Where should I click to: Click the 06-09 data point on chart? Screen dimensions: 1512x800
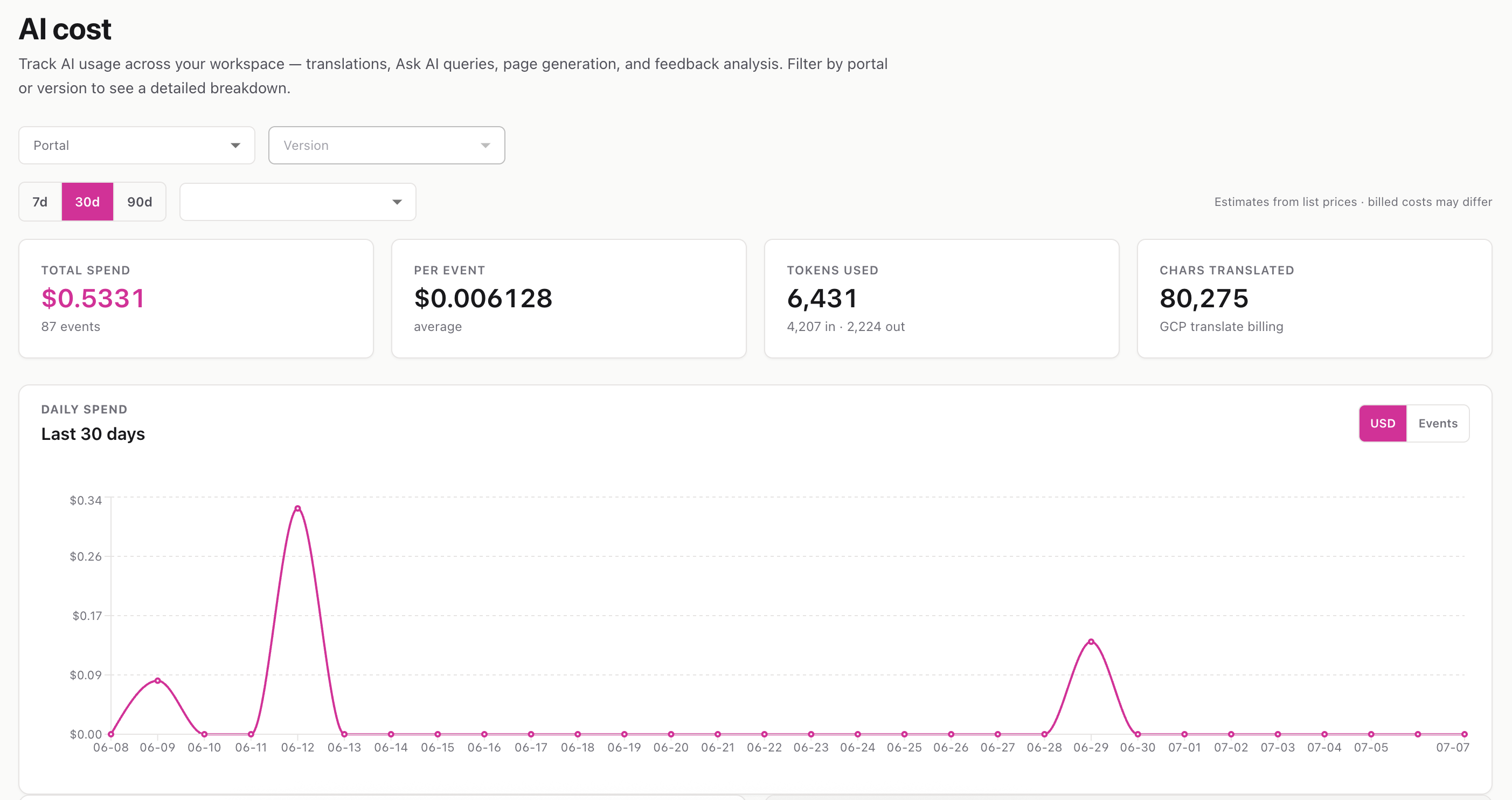(158, 681)
